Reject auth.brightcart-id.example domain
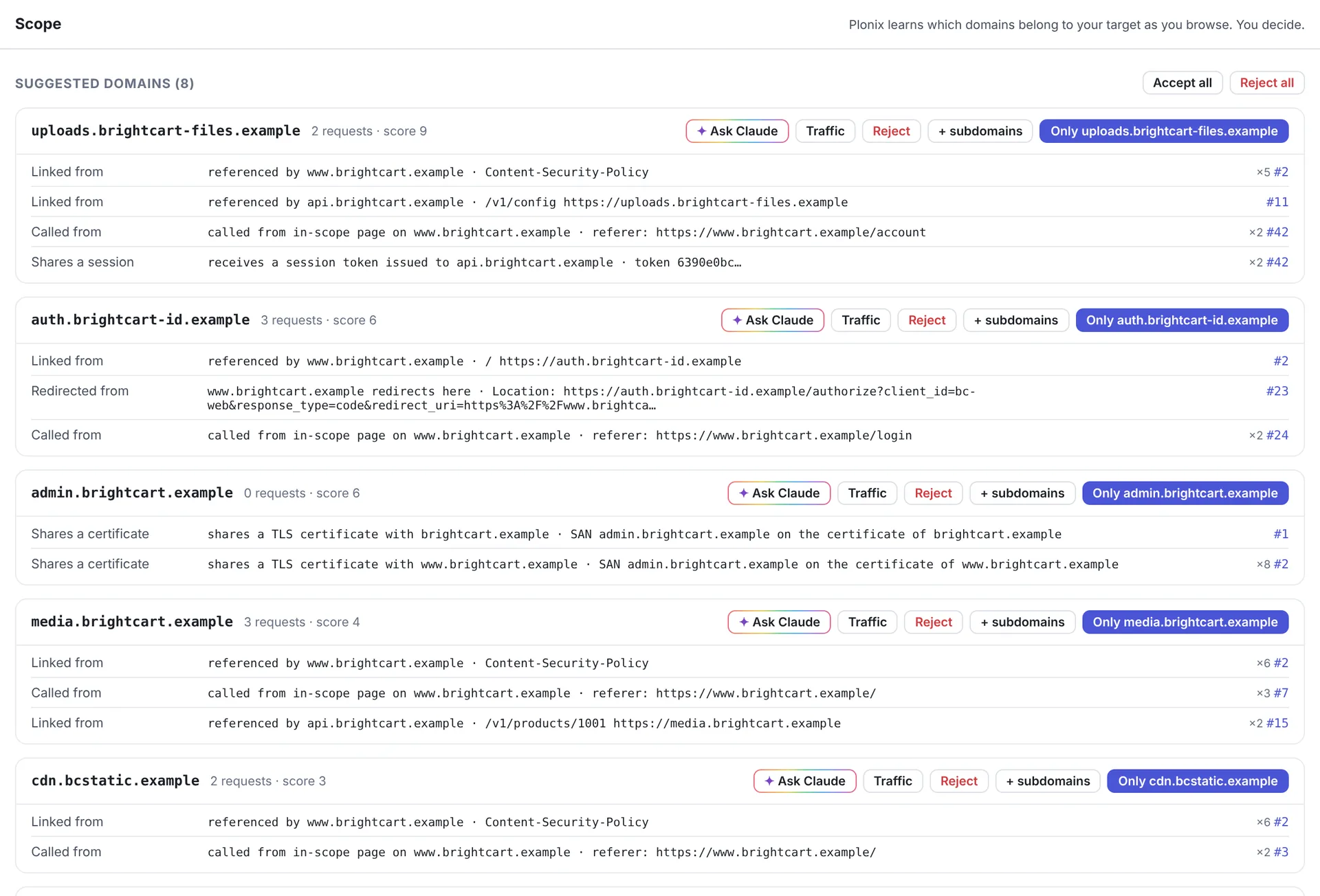Screen dimensions: 1320x896 coord(927,320)
